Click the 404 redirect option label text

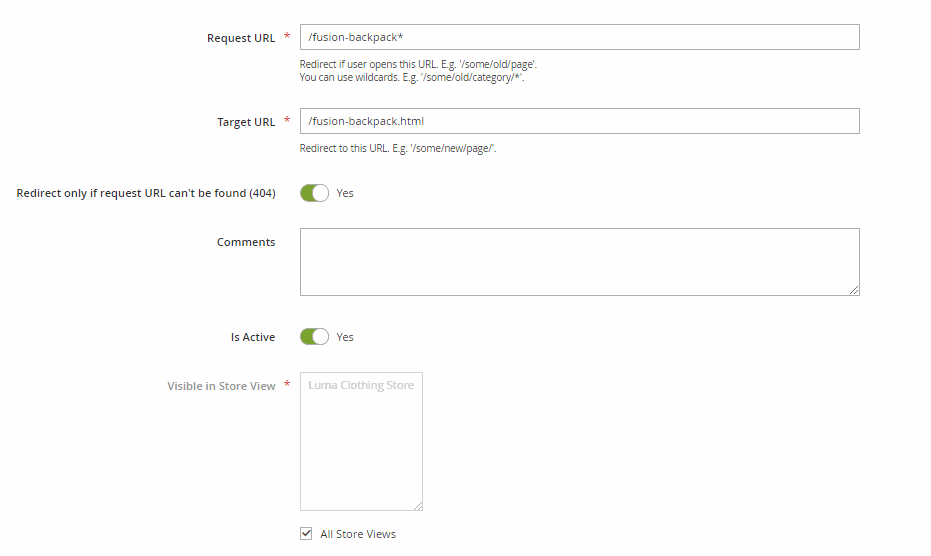(146, 193)
